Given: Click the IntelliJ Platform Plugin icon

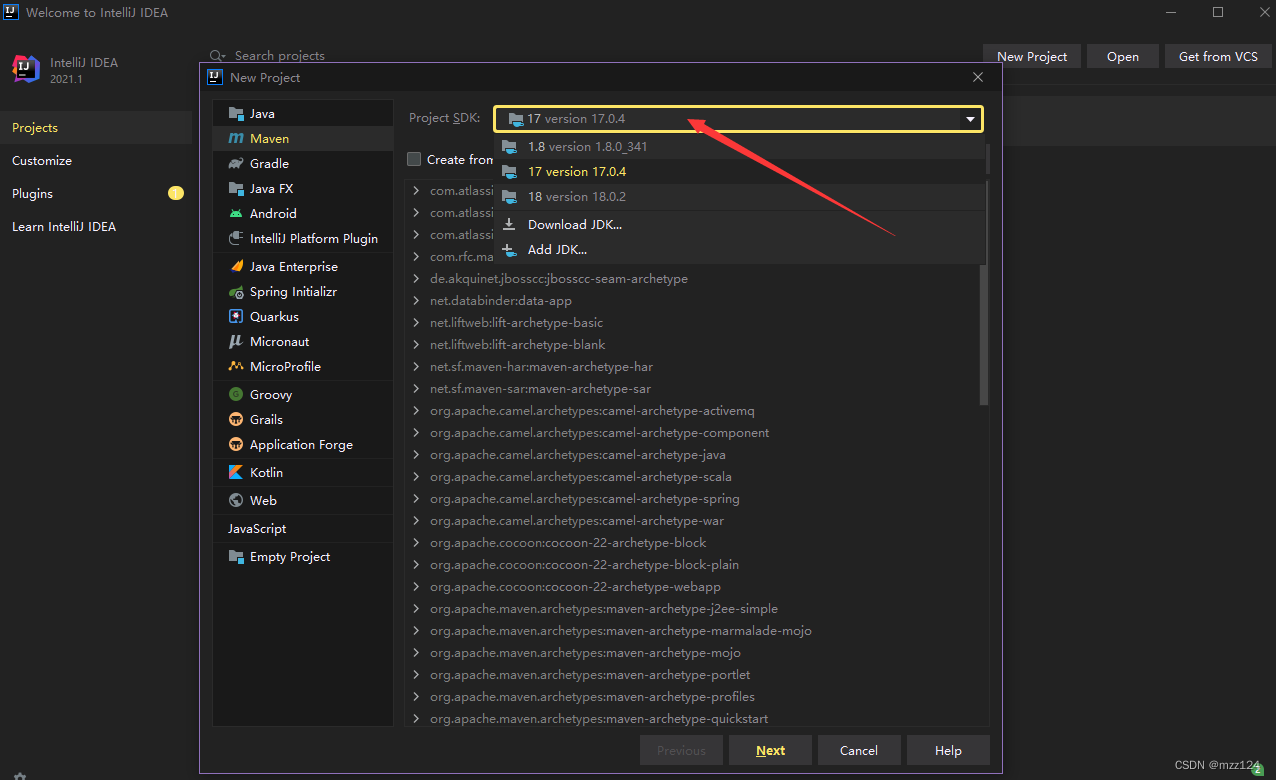Looking at the screenshot, I should coord(236,238).
